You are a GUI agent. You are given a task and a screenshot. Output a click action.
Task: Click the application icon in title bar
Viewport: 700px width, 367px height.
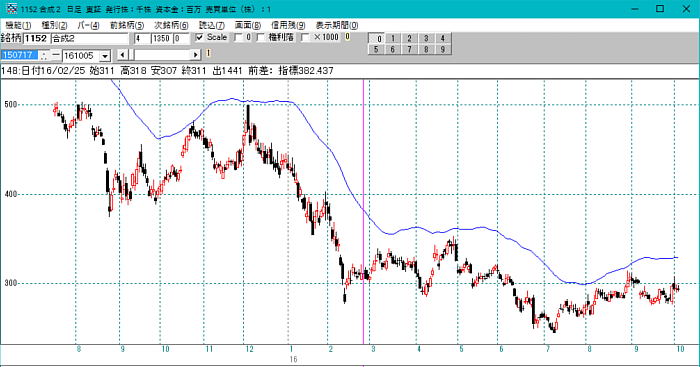point(12,9)
